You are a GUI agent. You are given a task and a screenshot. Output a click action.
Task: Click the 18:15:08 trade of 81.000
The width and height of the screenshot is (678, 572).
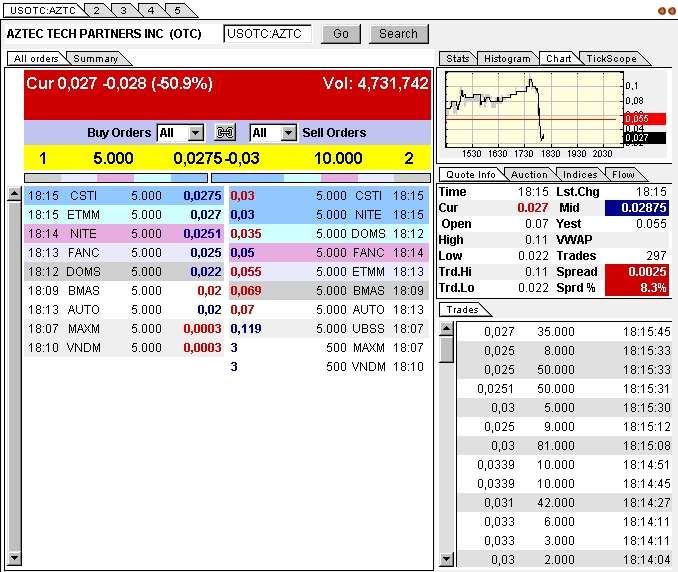click(564, 446)
